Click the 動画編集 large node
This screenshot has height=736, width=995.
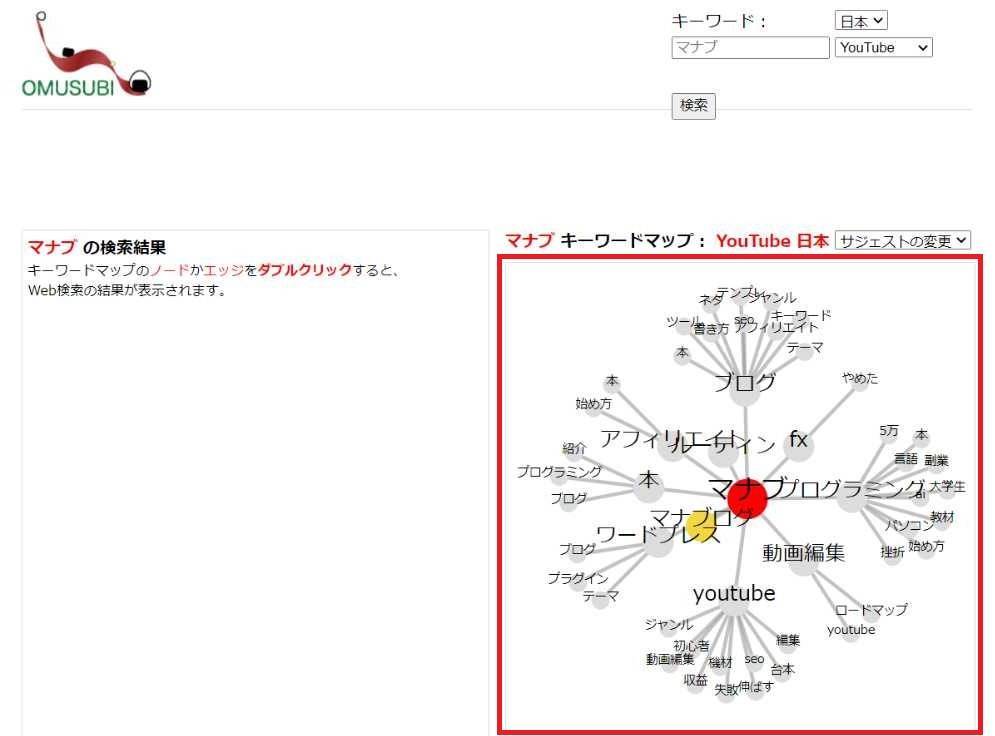click(x=804, y=560)
